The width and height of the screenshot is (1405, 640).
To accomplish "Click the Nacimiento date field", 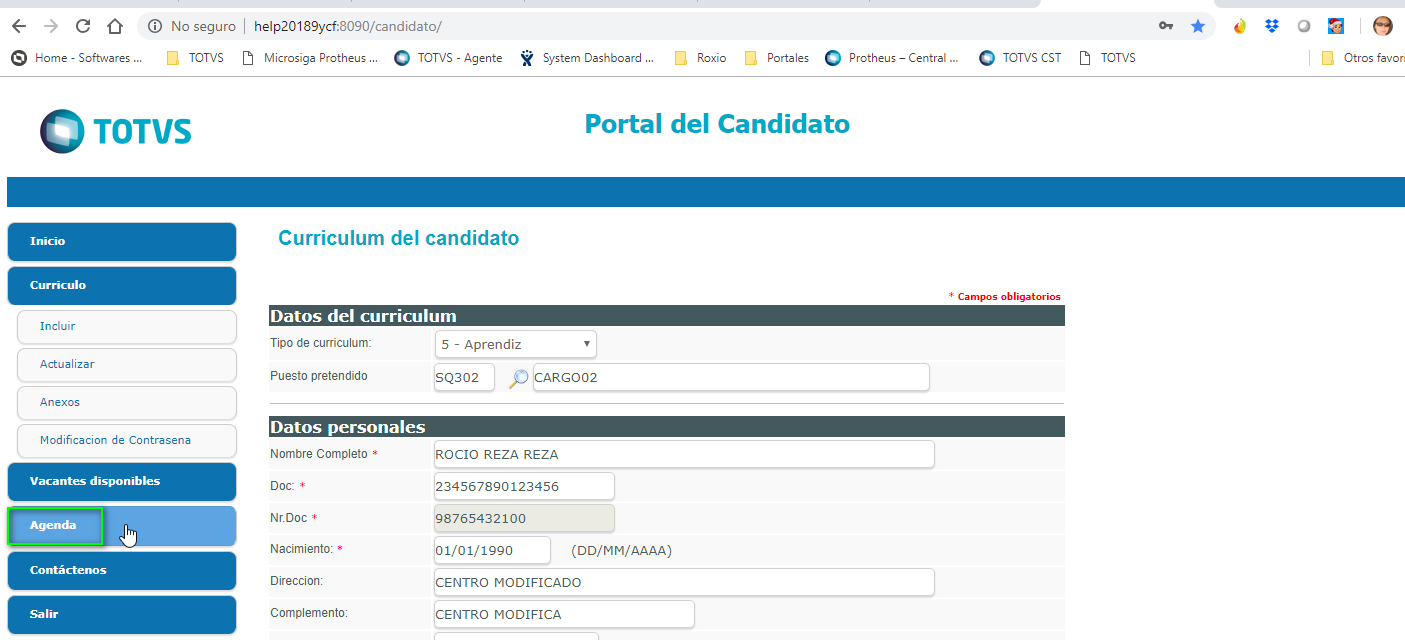I will point(492,550).
